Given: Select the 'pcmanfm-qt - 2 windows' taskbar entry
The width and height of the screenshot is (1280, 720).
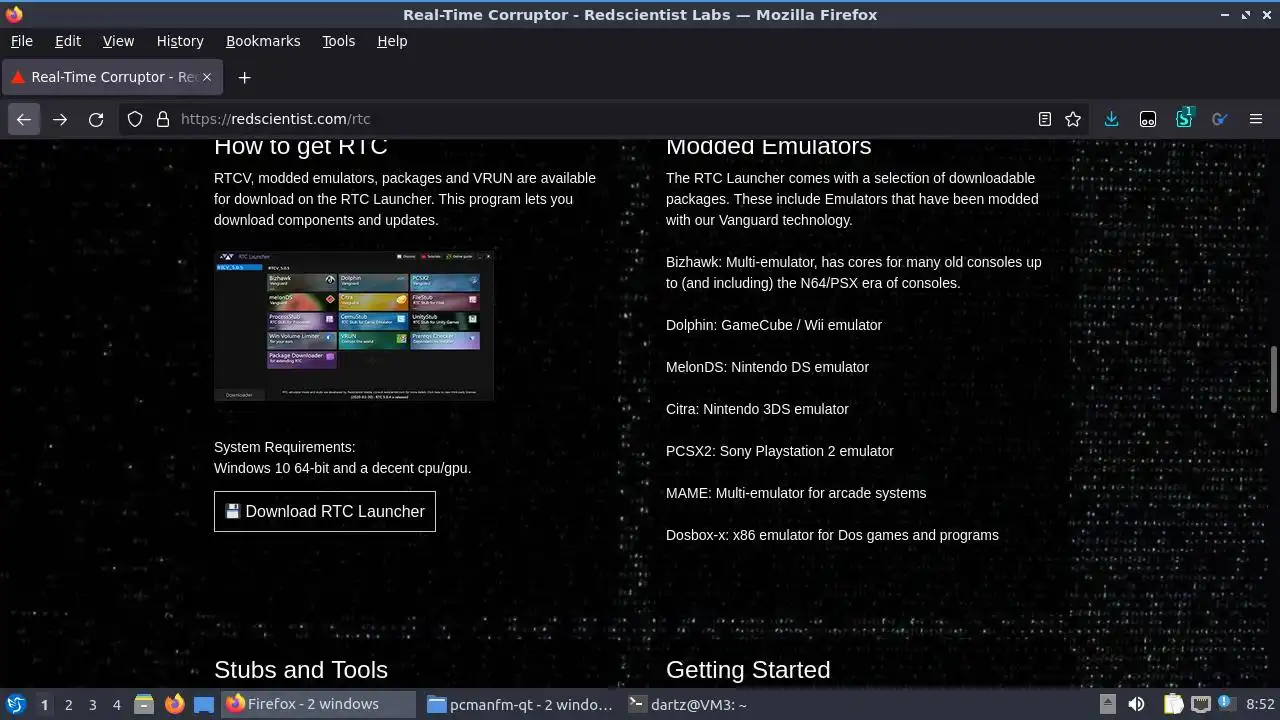Looking at the screenshot, I should (520, 704).
